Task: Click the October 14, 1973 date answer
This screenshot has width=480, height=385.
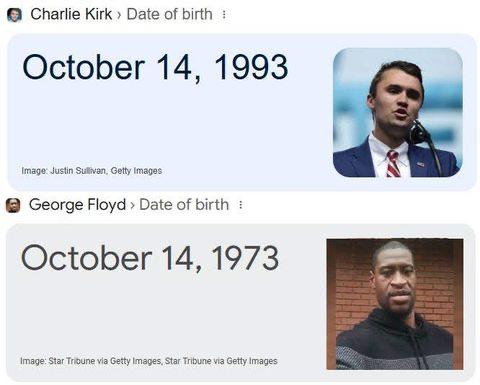Action: tap(150, 258)
